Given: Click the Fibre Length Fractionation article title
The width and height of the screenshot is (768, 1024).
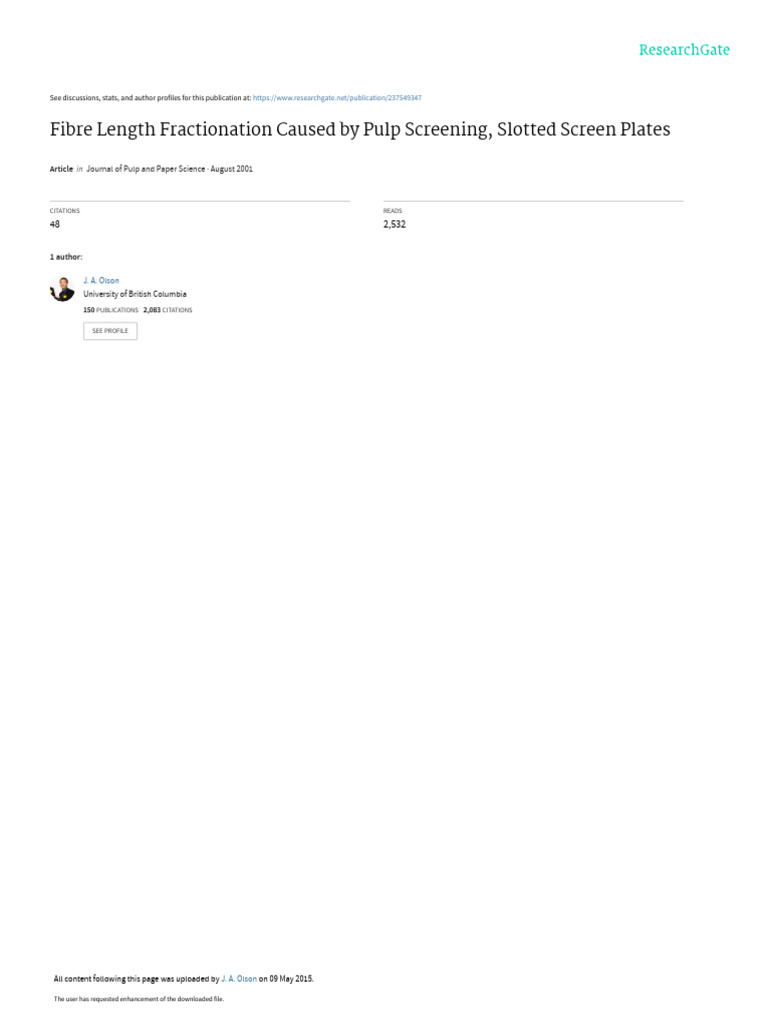Looking at the screenshot, I should point(360,129).
